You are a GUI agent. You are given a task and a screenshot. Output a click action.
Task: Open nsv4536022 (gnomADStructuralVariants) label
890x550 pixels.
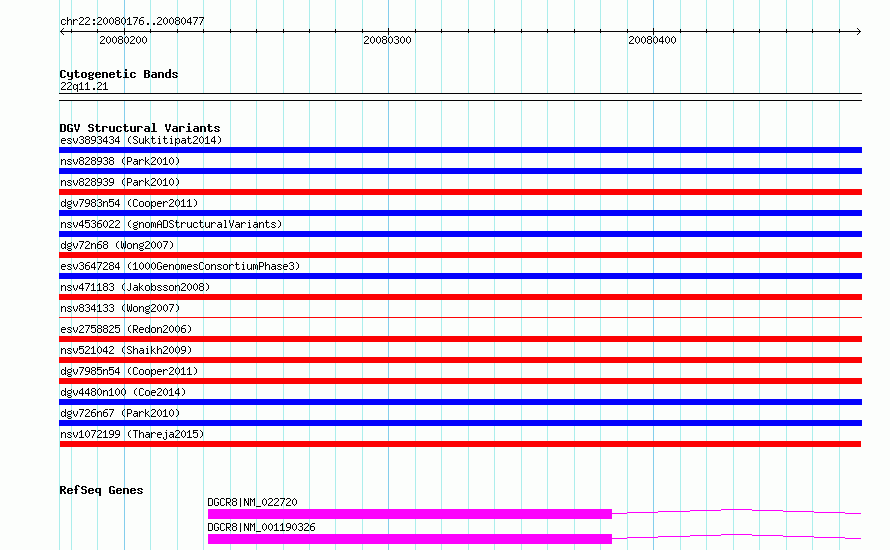click(x=171, y=224)
